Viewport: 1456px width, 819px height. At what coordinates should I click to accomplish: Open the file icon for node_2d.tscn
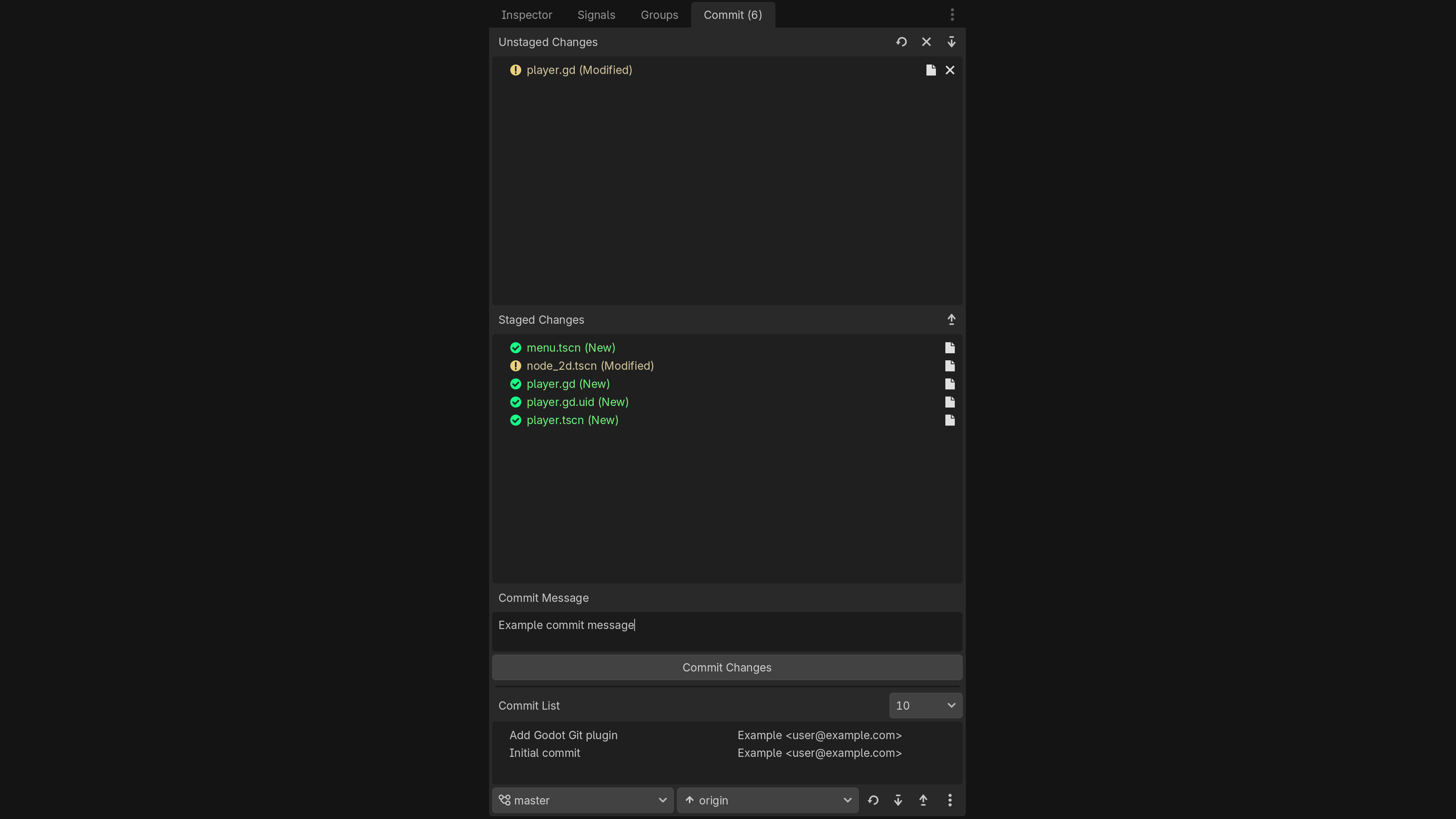[950, 366]
